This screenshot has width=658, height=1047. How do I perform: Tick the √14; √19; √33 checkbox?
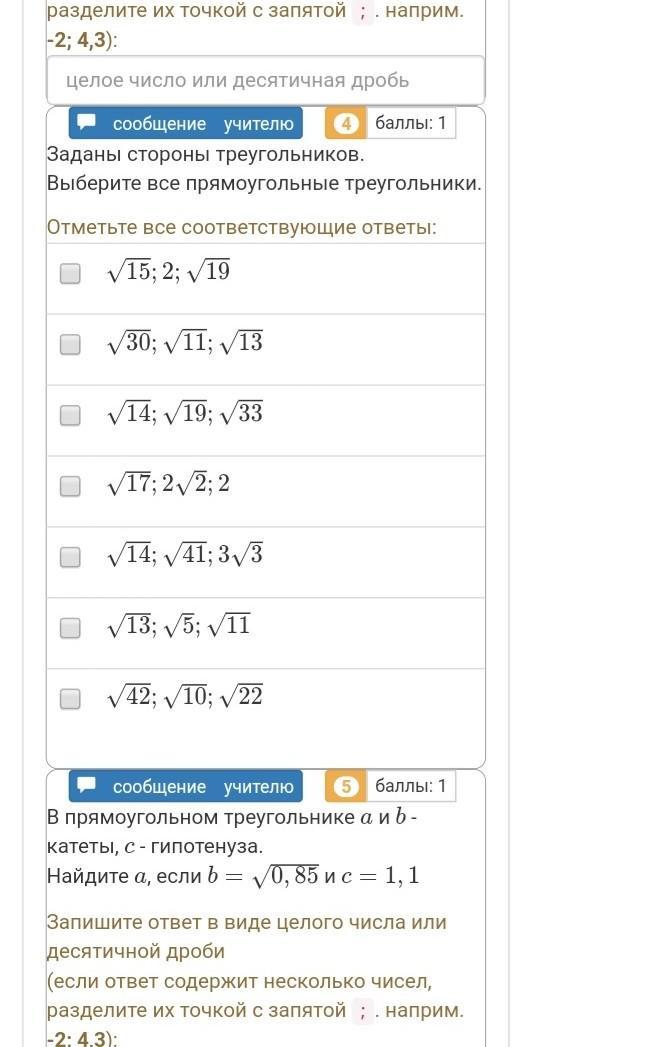pyautogui.click(x=70, y=415)
